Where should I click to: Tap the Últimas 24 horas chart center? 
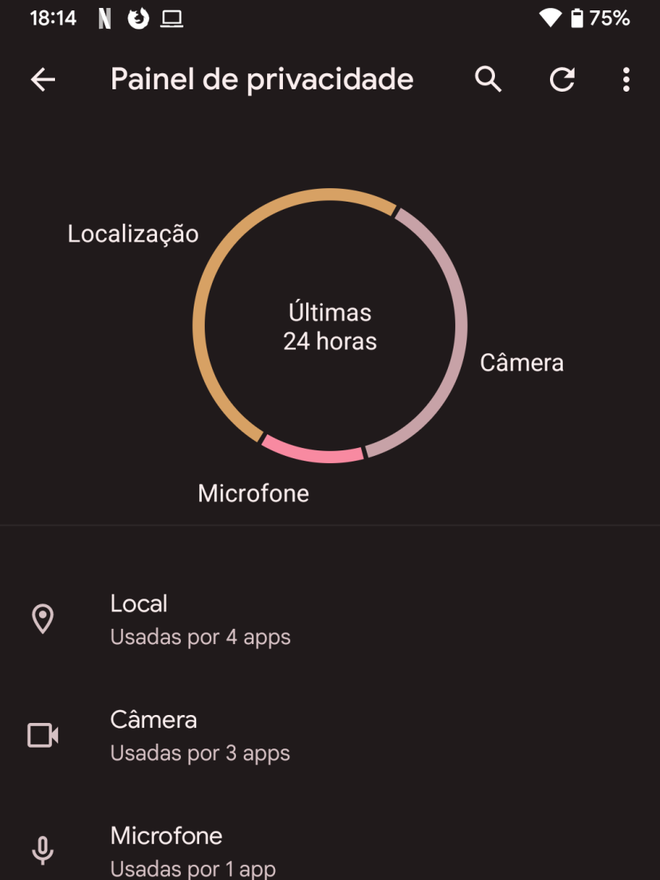pyautogui.click(x=330, y=327)
